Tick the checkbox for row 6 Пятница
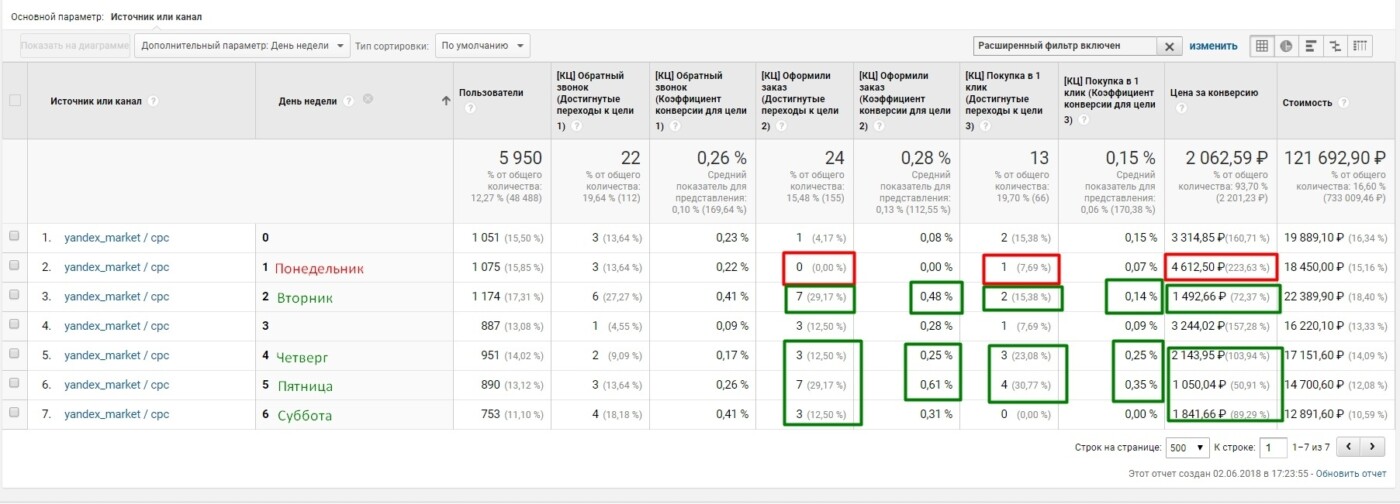The image size is (1400, 504). tap(14, 385)
